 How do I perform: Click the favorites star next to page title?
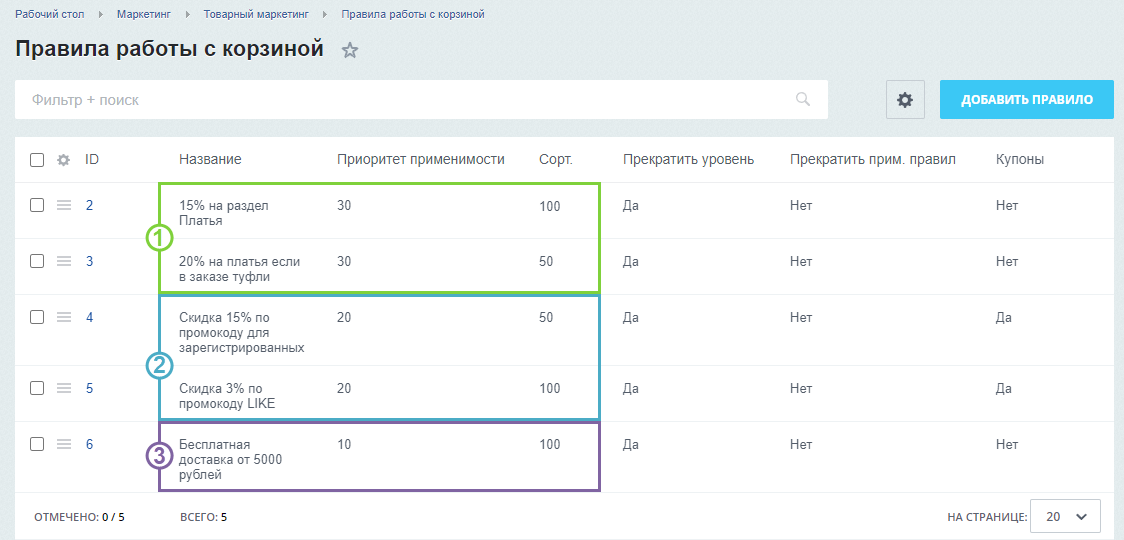349,50
